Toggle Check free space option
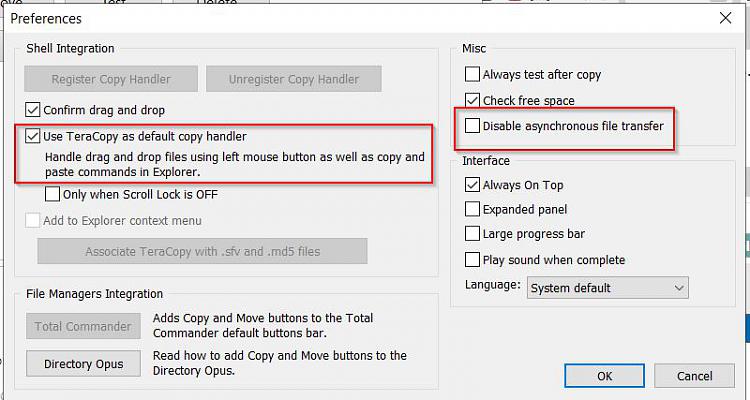The width and height of the screenshot is (750, 400). click(472, 100)
